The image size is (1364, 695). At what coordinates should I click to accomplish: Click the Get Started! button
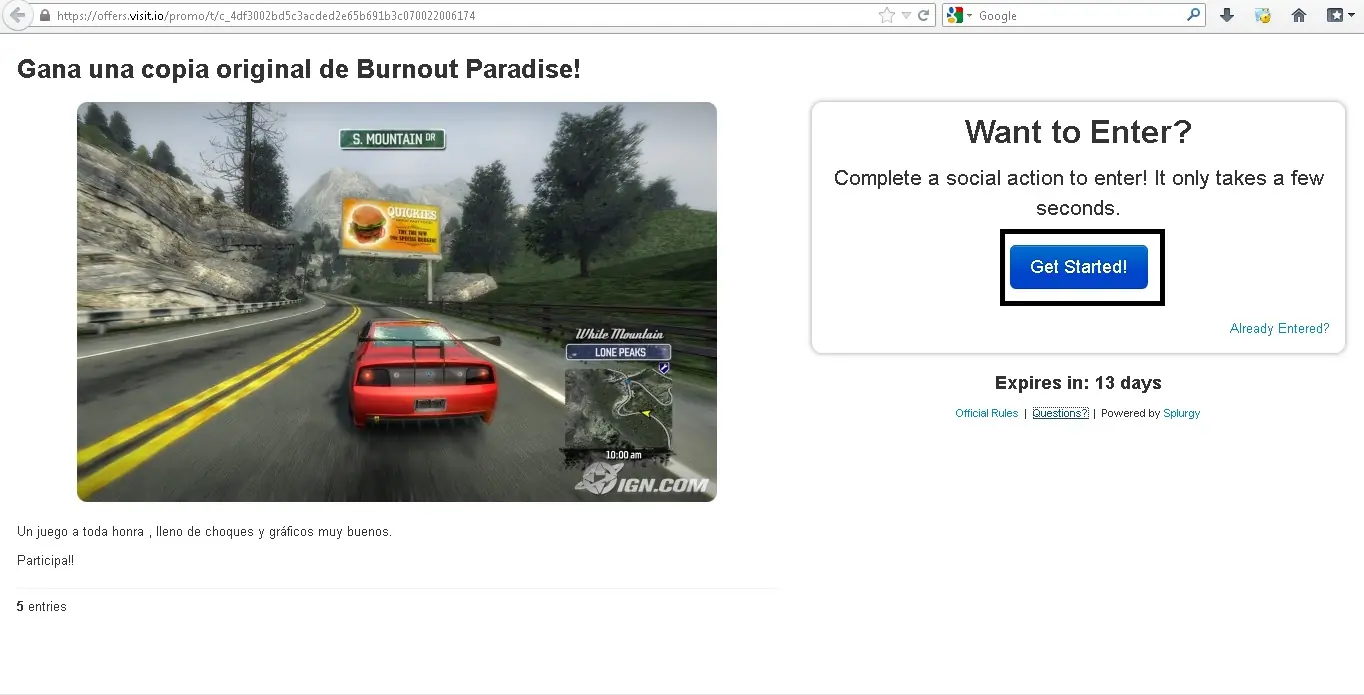point(1079,267)
